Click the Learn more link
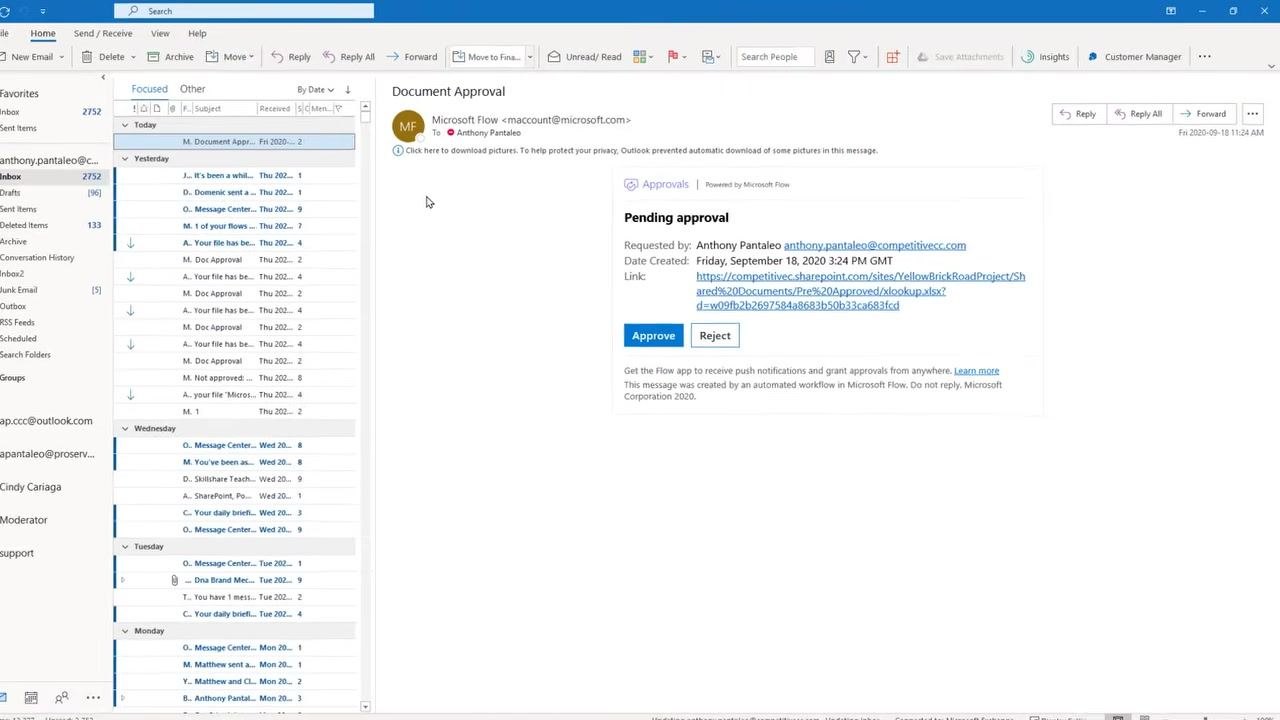This screenshot has height=720, width=1280. coord(976,371)
